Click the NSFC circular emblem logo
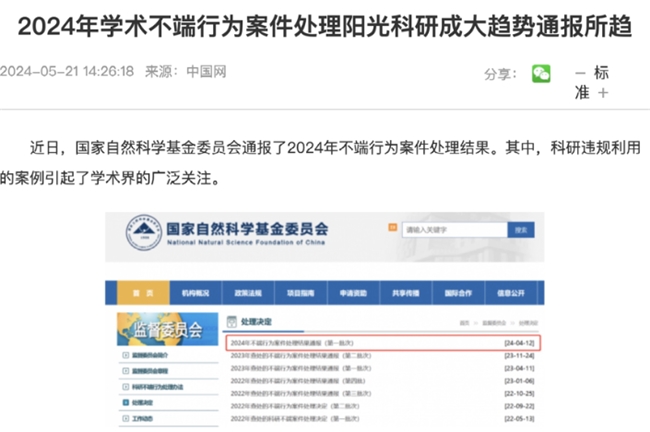This screenshot has width=650, height=432. point(141,232)
